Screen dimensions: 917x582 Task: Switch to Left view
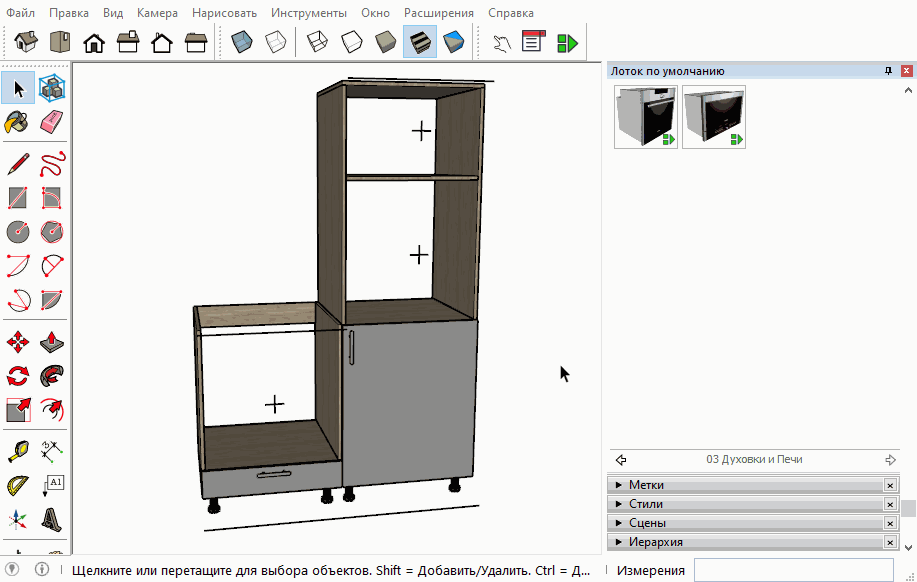(x=196, y=42)
